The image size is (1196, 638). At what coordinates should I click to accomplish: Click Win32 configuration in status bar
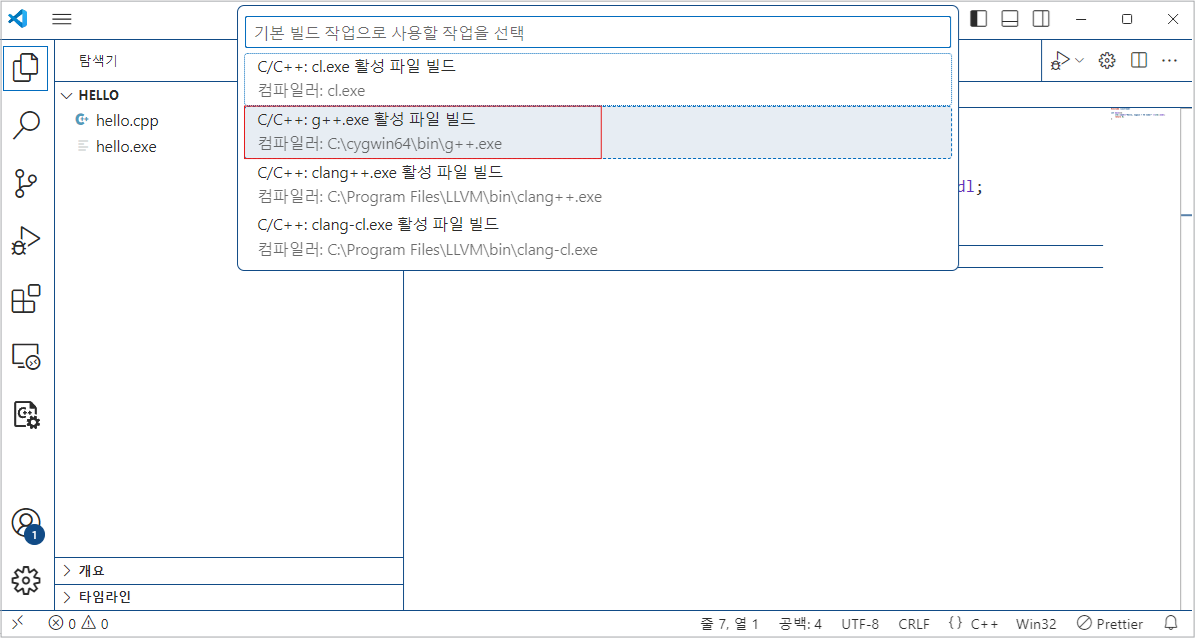coord(1036,624)
